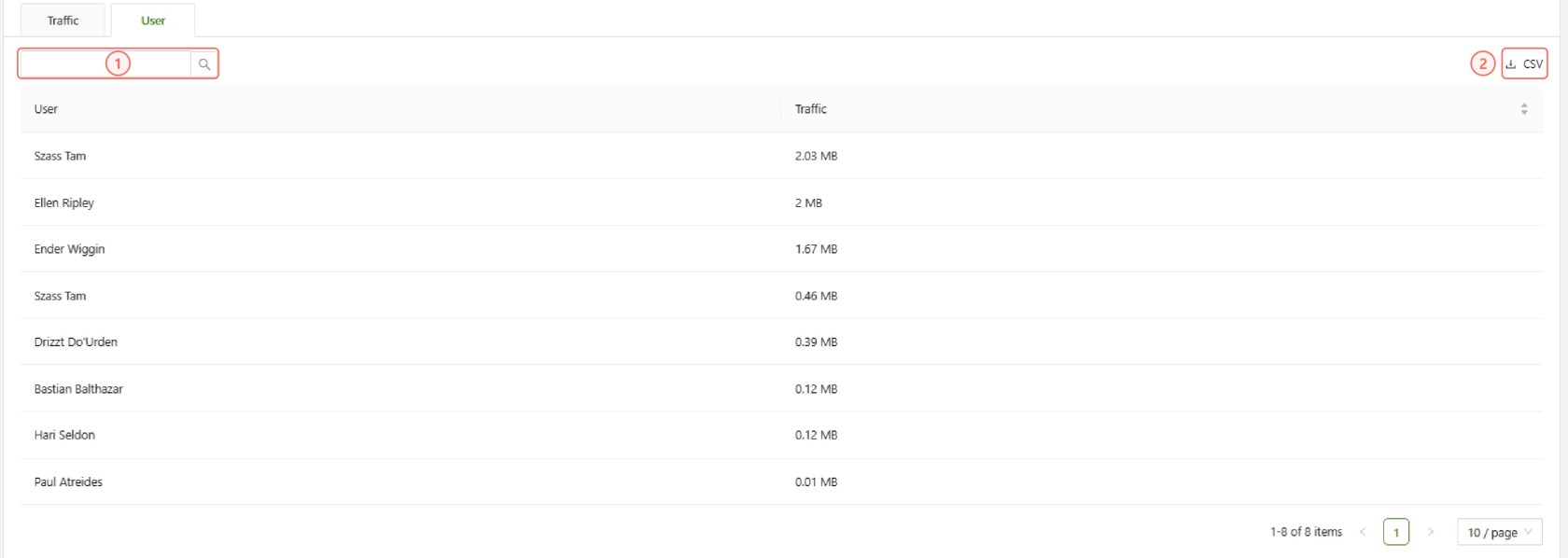The image size is (1568, 558).
Task: Select the User tab
Action: (153, 21)
